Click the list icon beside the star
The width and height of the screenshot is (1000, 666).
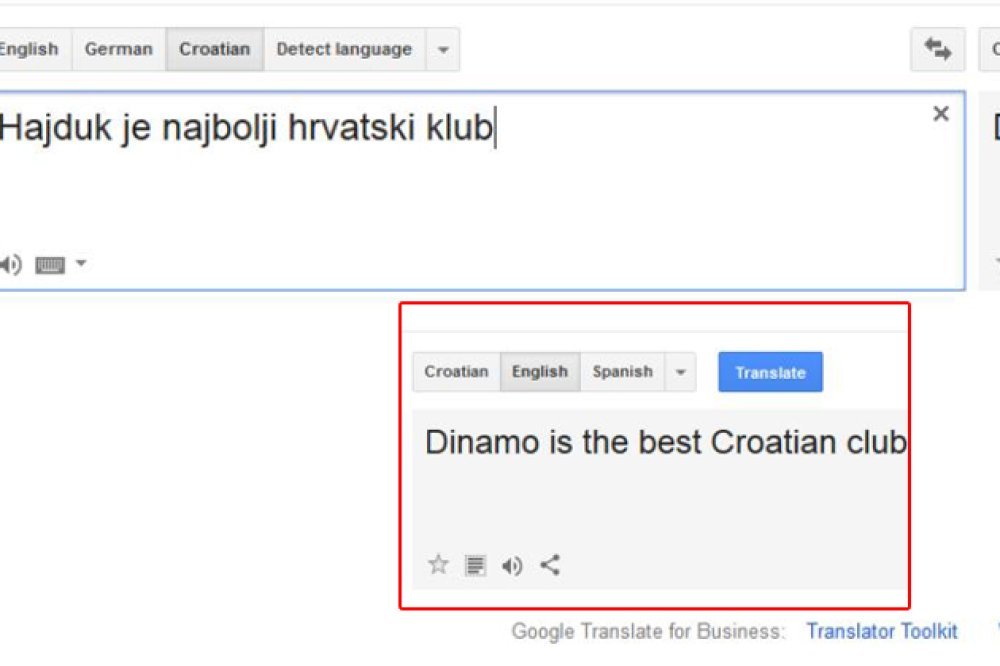[x=475, y=566]
